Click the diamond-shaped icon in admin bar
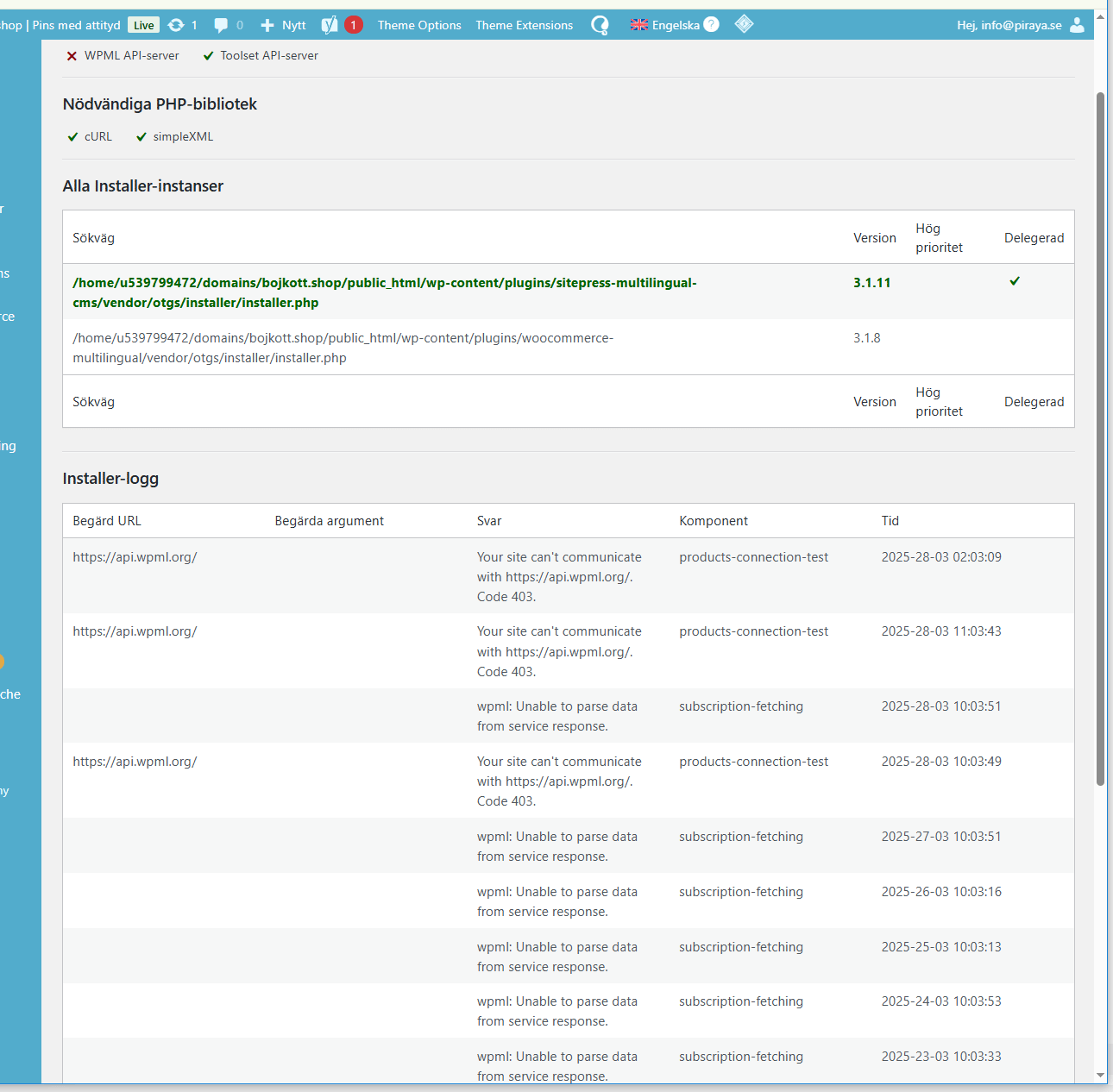The image size is (1113, 1092). (744, 24)
